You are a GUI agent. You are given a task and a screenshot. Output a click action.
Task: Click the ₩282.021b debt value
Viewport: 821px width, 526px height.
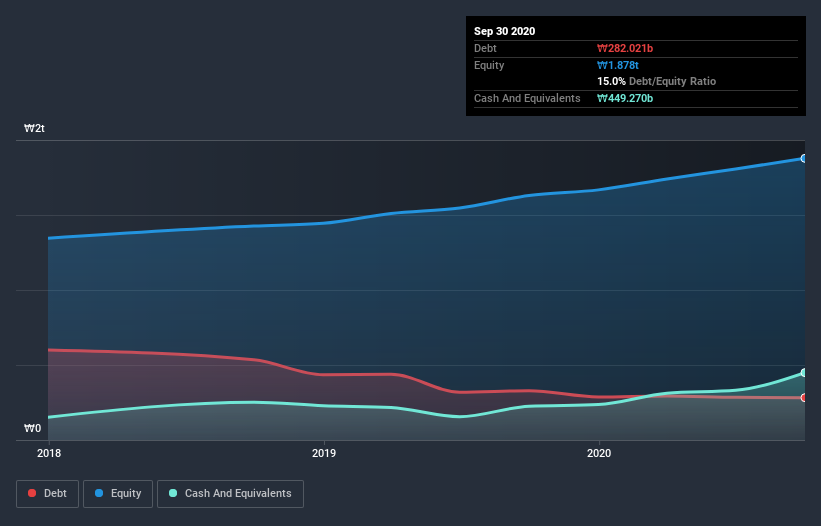(x=625, y=48)
